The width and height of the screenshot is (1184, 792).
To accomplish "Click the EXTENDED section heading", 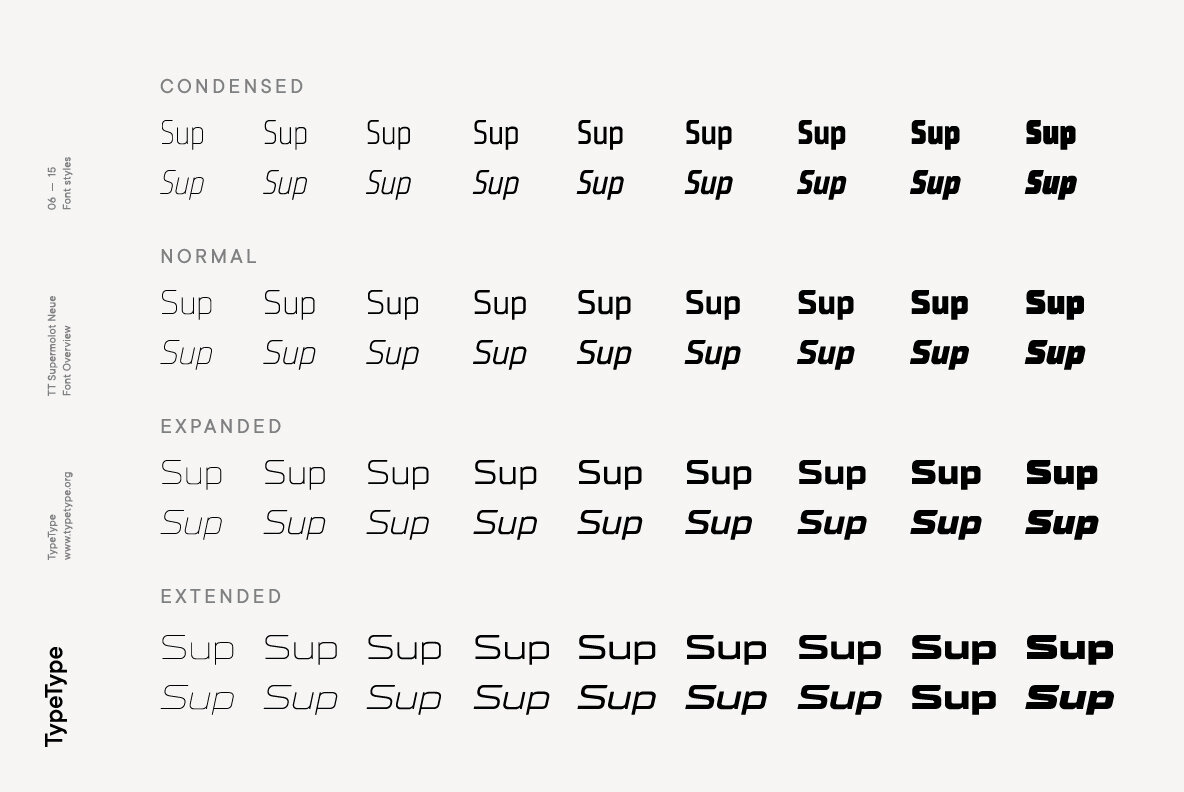I will 221,596.
